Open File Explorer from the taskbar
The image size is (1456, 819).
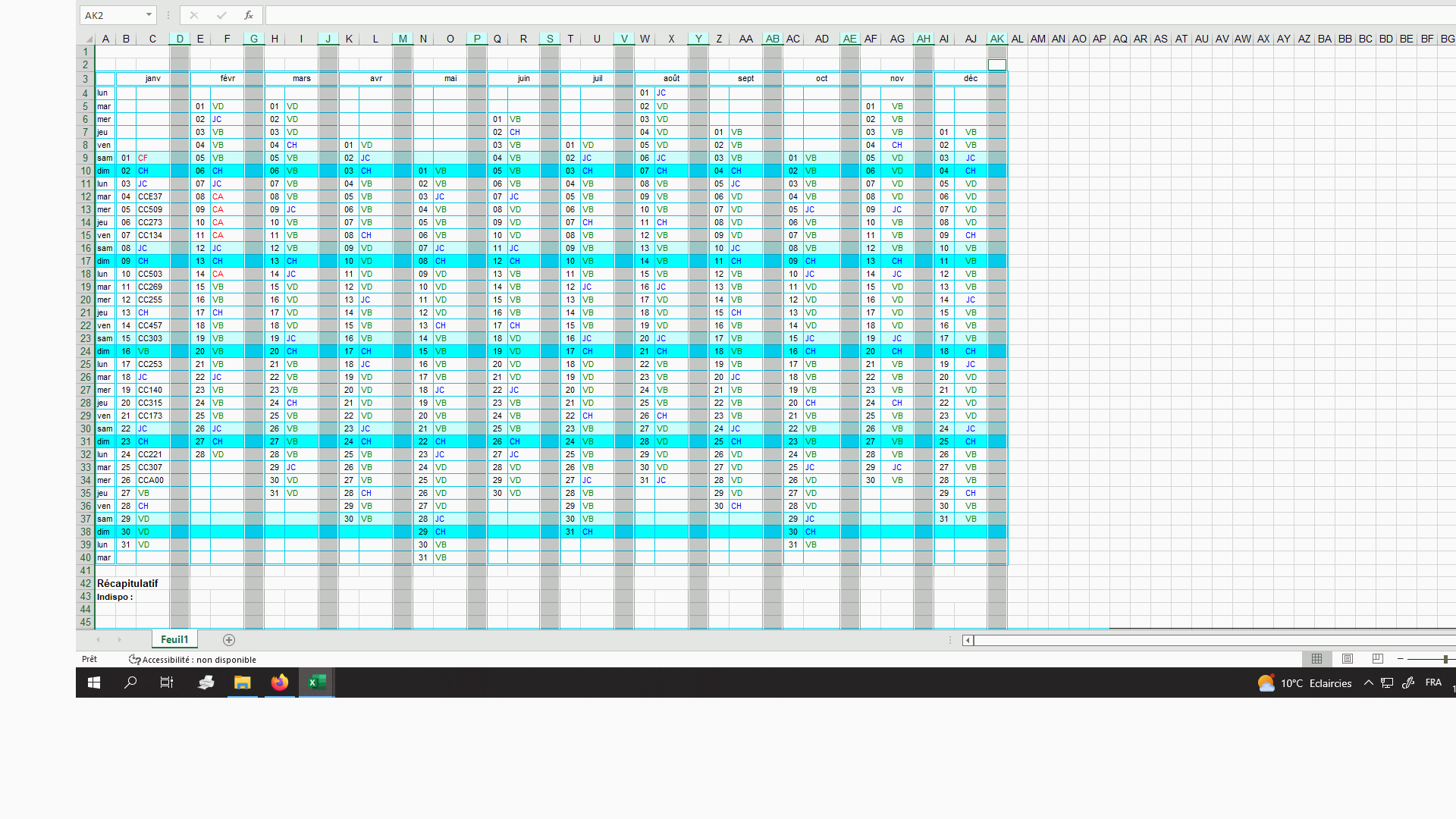(x=243, y=682)
